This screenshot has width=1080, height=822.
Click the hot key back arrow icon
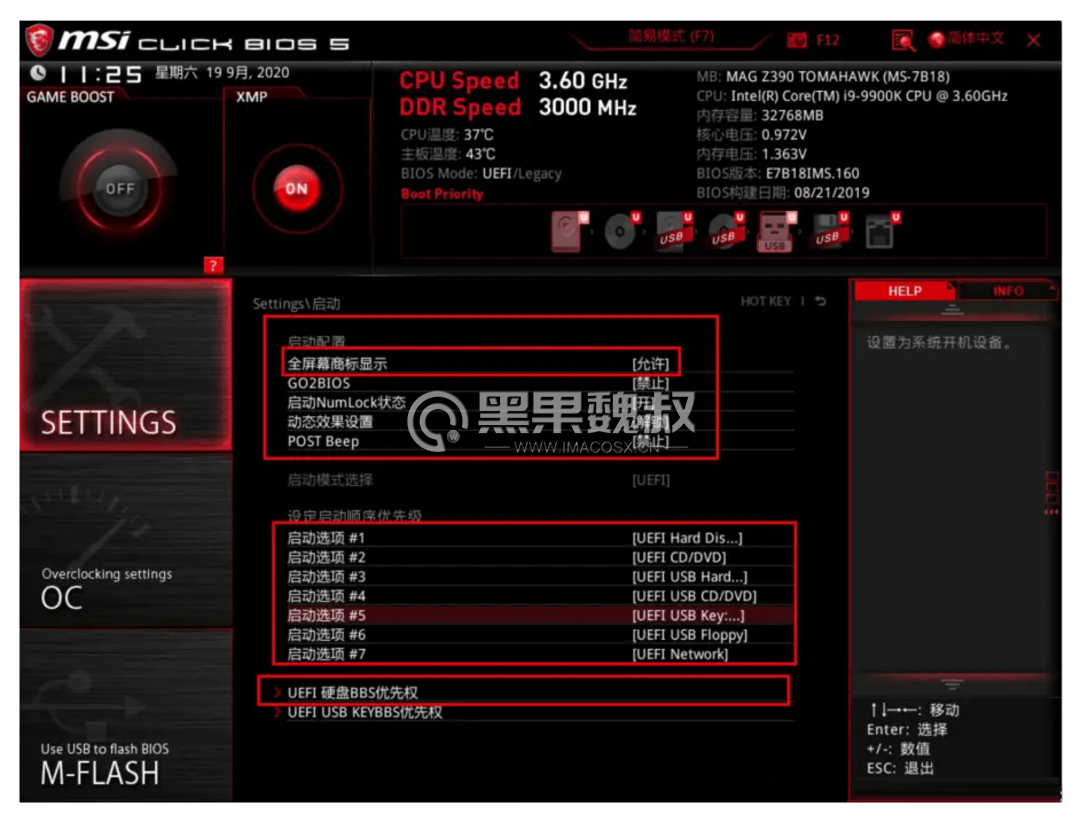(x=820, y=301)
